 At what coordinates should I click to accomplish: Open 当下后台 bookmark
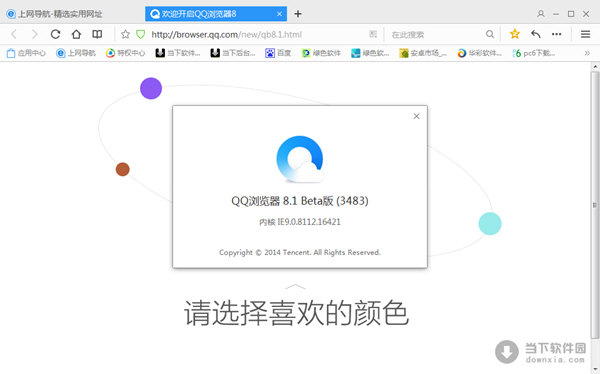233,53
